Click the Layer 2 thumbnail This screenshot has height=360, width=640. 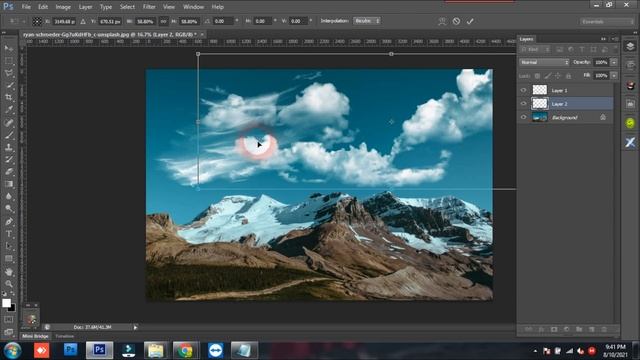(540, 103)
